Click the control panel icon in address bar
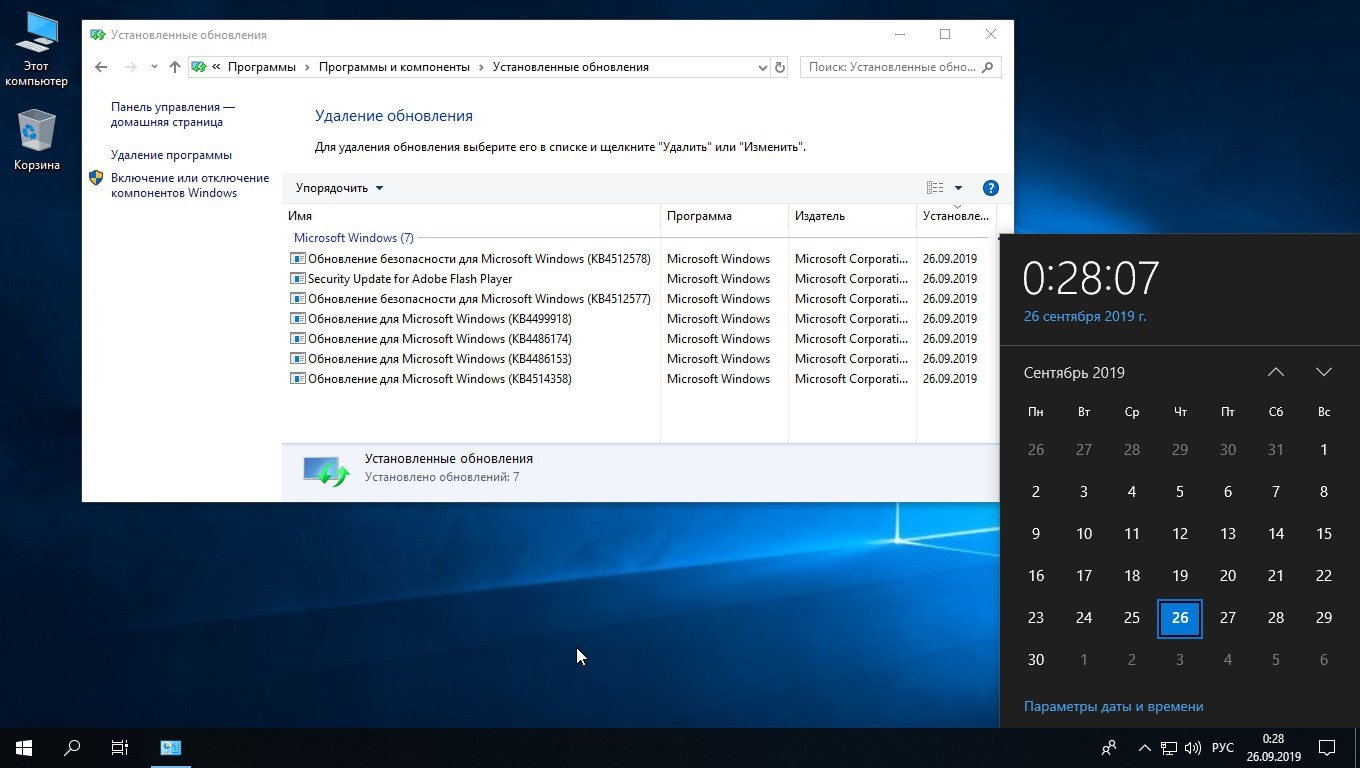This screenshot has height=768, width=1360. (199, 67)
